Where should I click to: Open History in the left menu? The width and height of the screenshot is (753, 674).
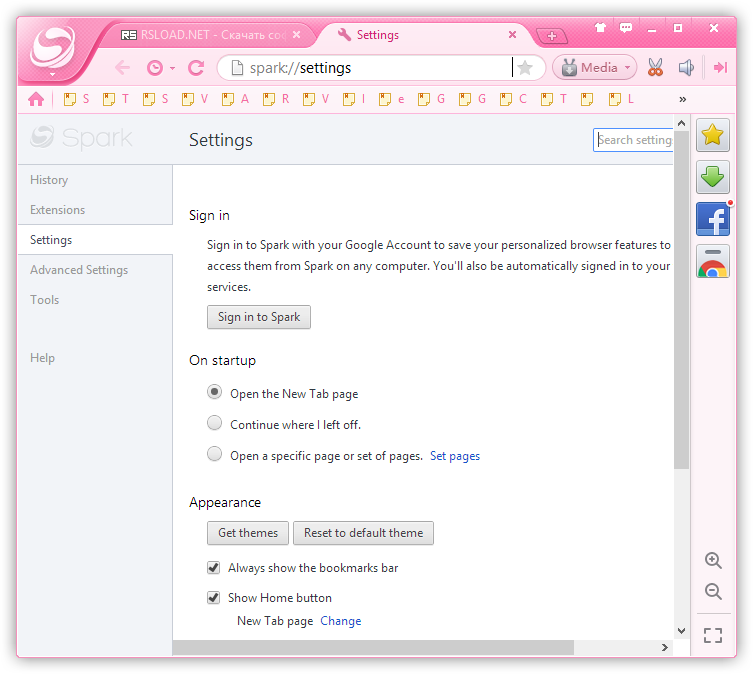pyautogui.click(x=49, y=180)
